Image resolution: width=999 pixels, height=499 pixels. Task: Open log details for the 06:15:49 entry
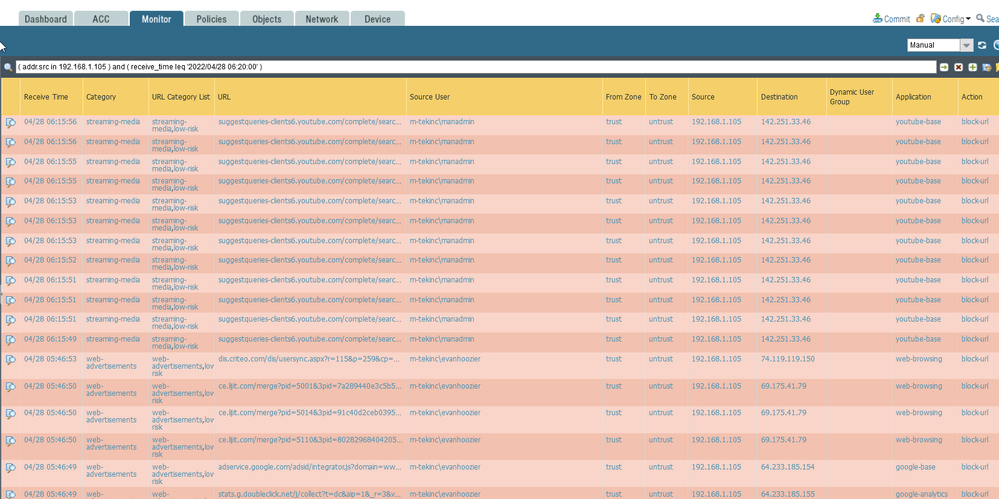click(x=10, y=341)
